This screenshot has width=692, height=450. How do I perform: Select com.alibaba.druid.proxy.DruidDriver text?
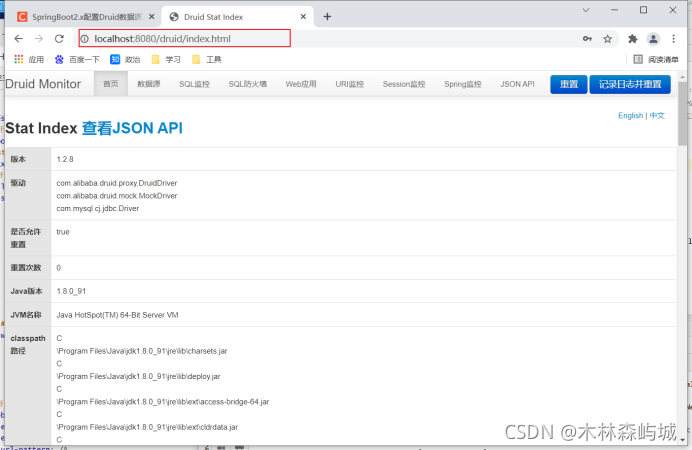[x=117, y=183]
